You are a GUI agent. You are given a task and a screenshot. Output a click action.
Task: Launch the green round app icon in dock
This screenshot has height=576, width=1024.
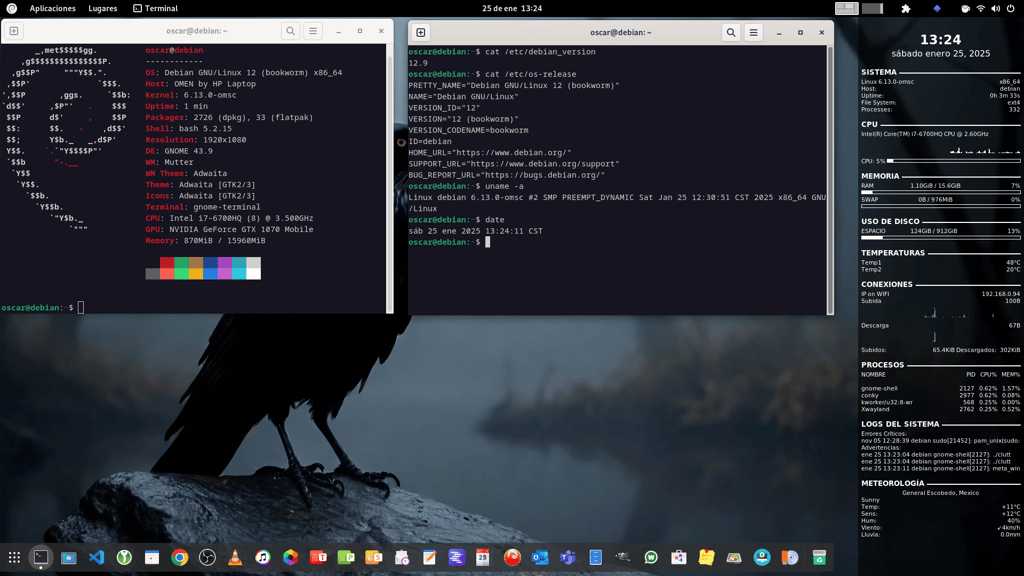pos(124,557)
